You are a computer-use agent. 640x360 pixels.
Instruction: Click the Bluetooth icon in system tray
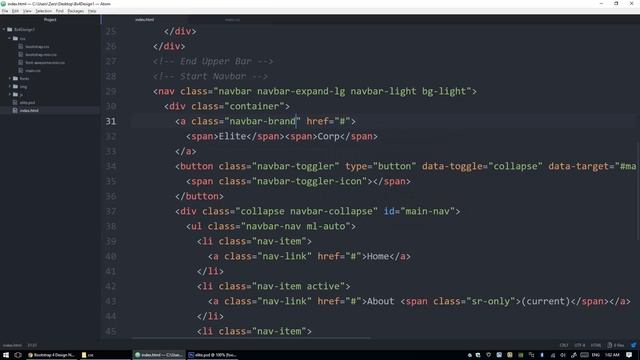(x=542, y=355)
